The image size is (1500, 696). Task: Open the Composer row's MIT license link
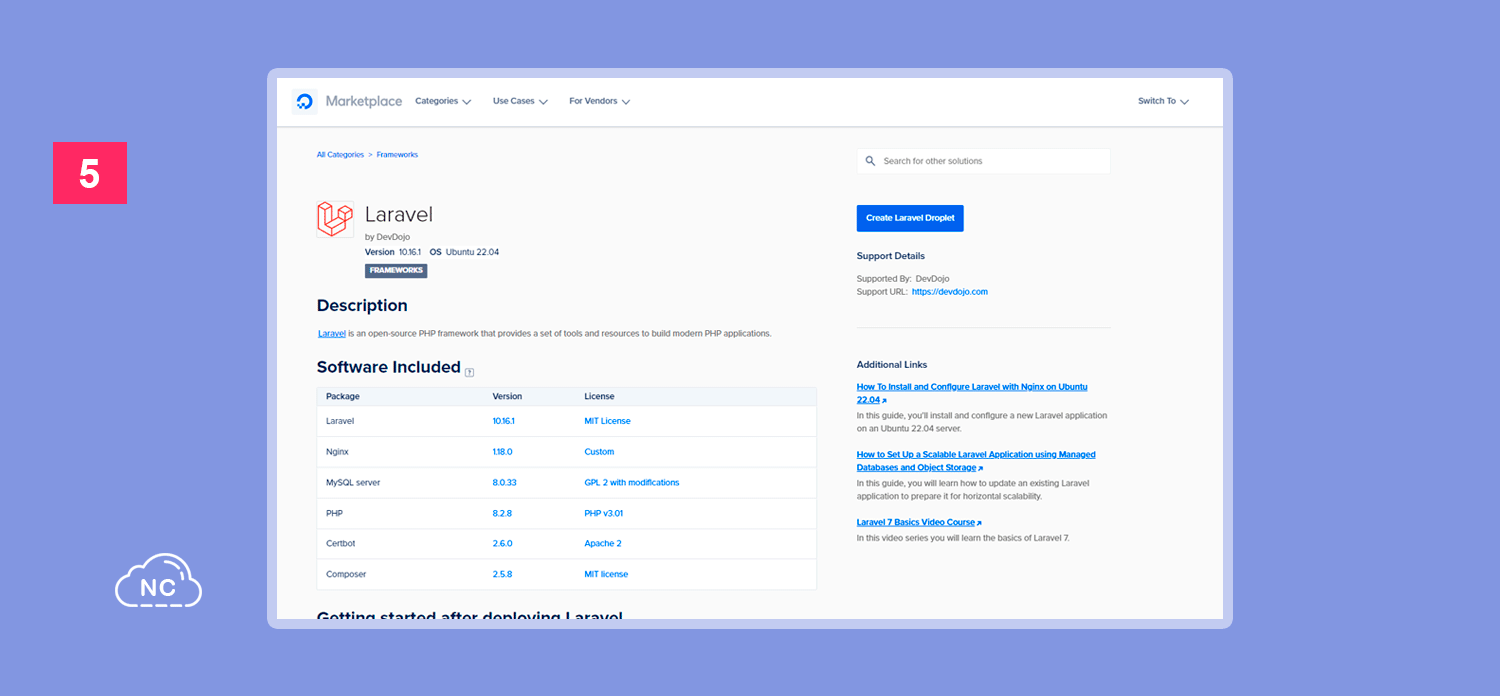(x=606, y=574)
